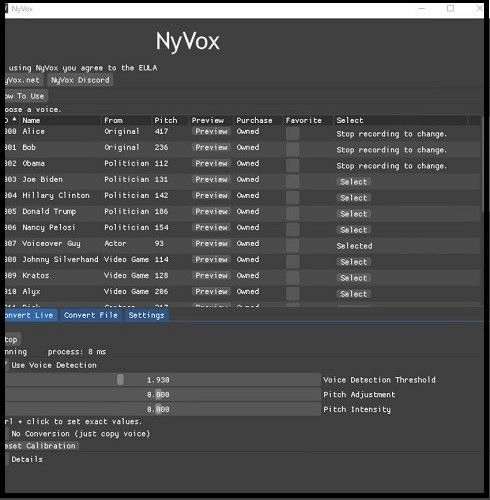Image resolution: width=490 pixels, height=500 pixels.
Task: Preview the Alyx voice
Action: 211,292
